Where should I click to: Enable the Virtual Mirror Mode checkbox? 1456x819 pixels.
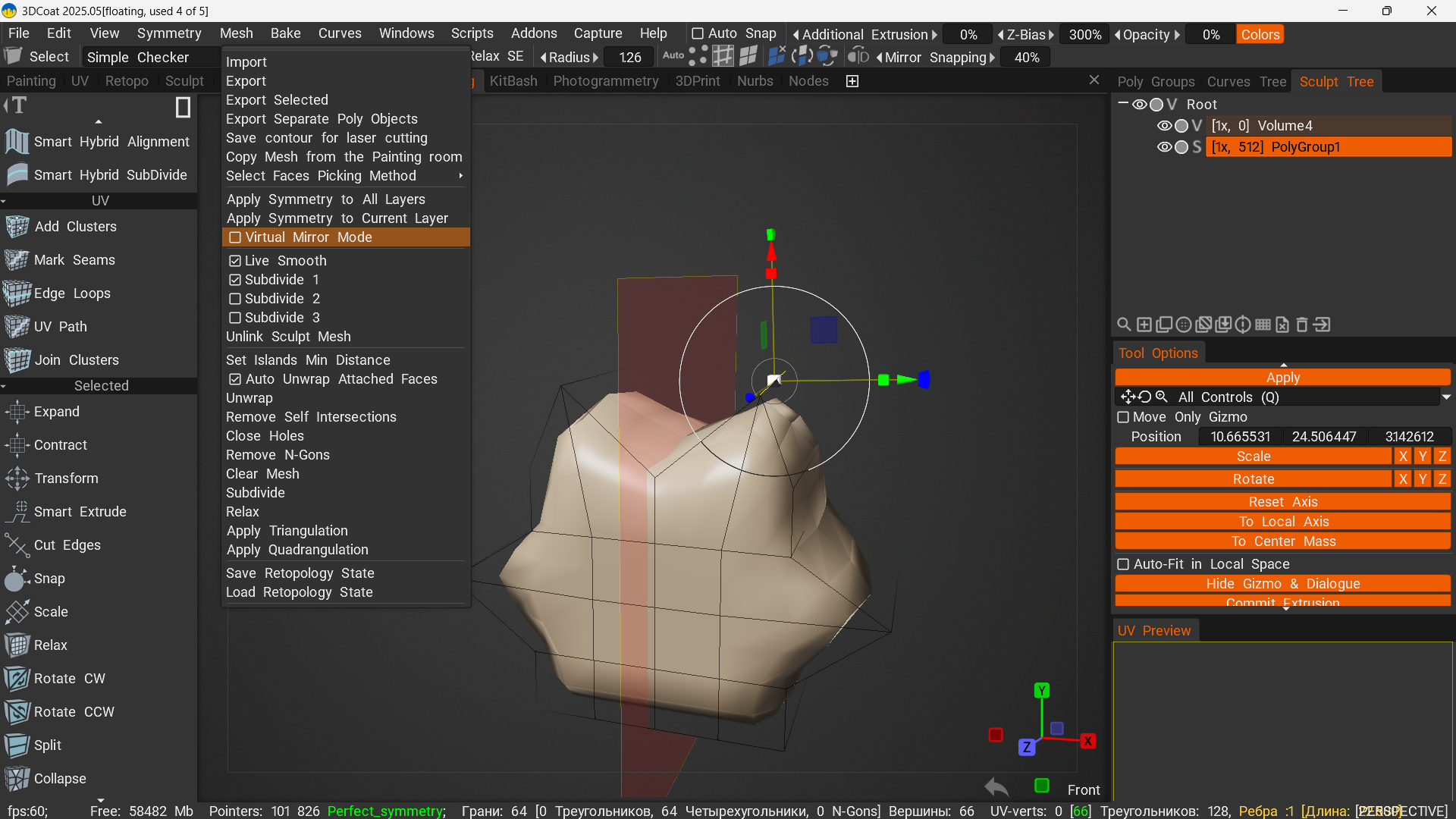coord(235,237)
